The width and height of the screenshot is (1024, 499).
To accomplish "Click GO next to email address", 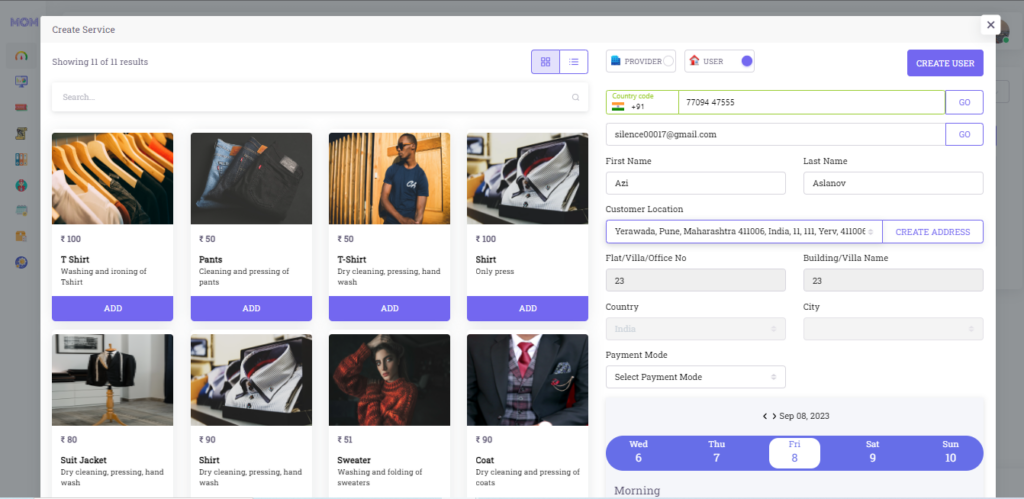I will tap(964, 135).
